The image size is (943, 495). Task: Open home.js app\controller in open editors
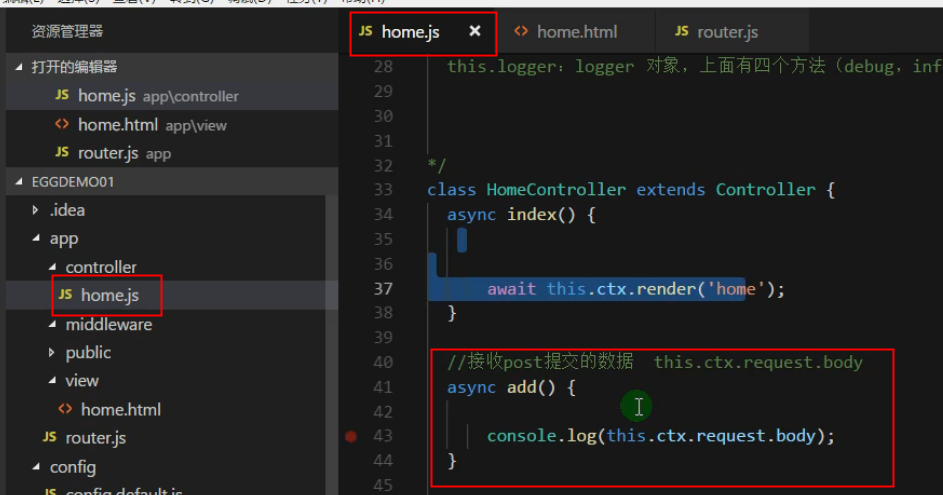tap(172, 96)
